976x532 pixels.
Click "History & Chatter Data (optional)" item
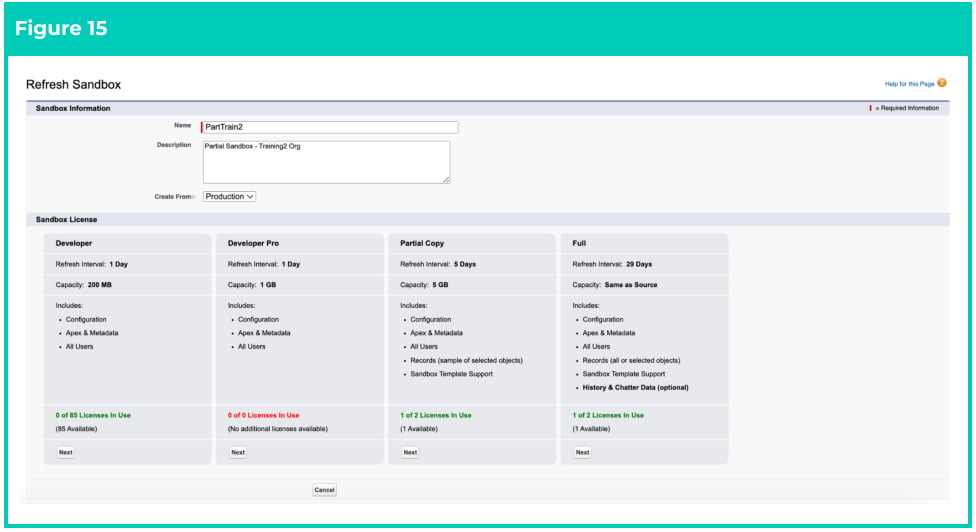[636, 388]
